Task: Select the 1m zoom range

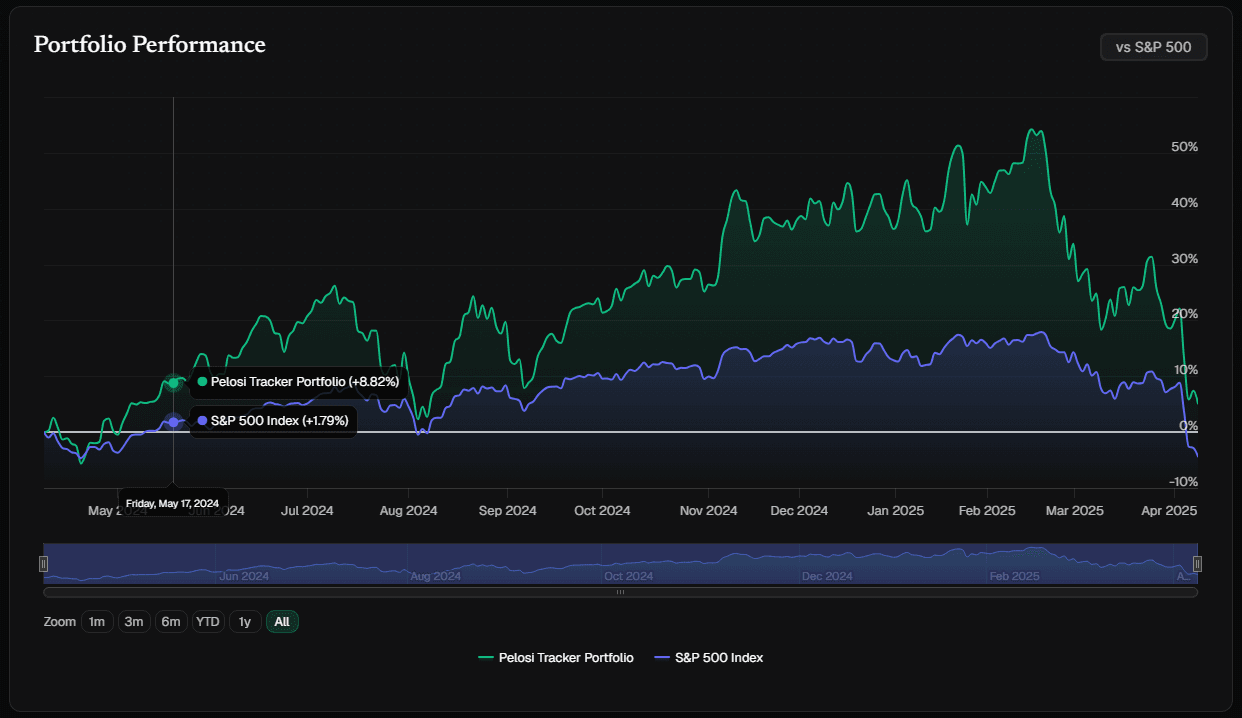Action: pyautogui.click(x=97, y=622)
